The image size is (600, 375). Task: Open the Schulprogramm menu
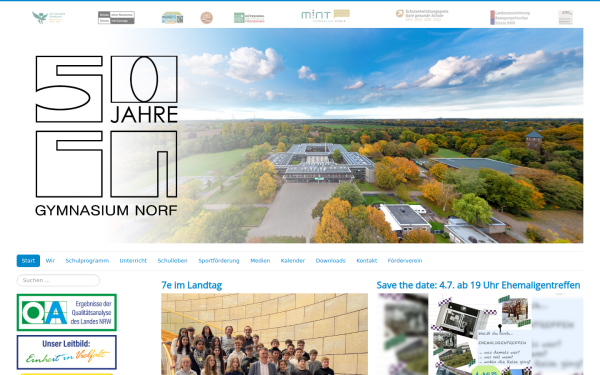point(87,261)
